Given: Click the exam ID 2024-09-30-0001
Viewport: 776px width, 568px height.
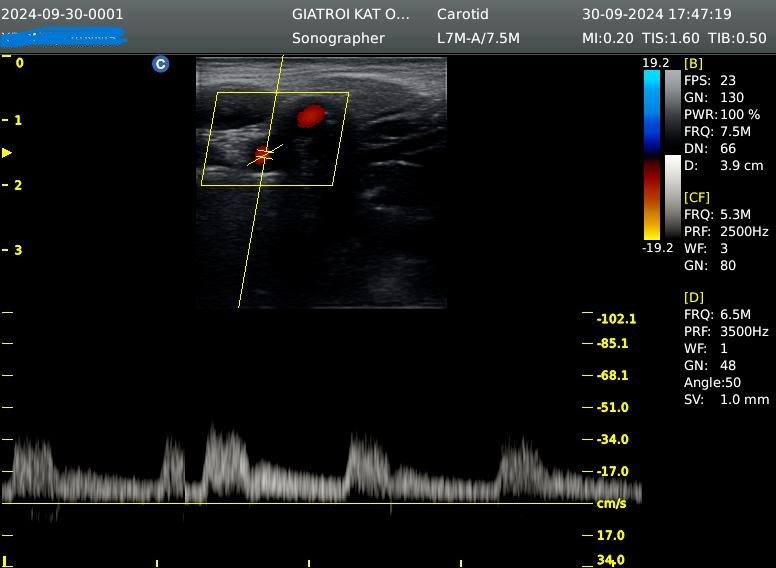Looking at the screenshot, I should pos(62,15).
